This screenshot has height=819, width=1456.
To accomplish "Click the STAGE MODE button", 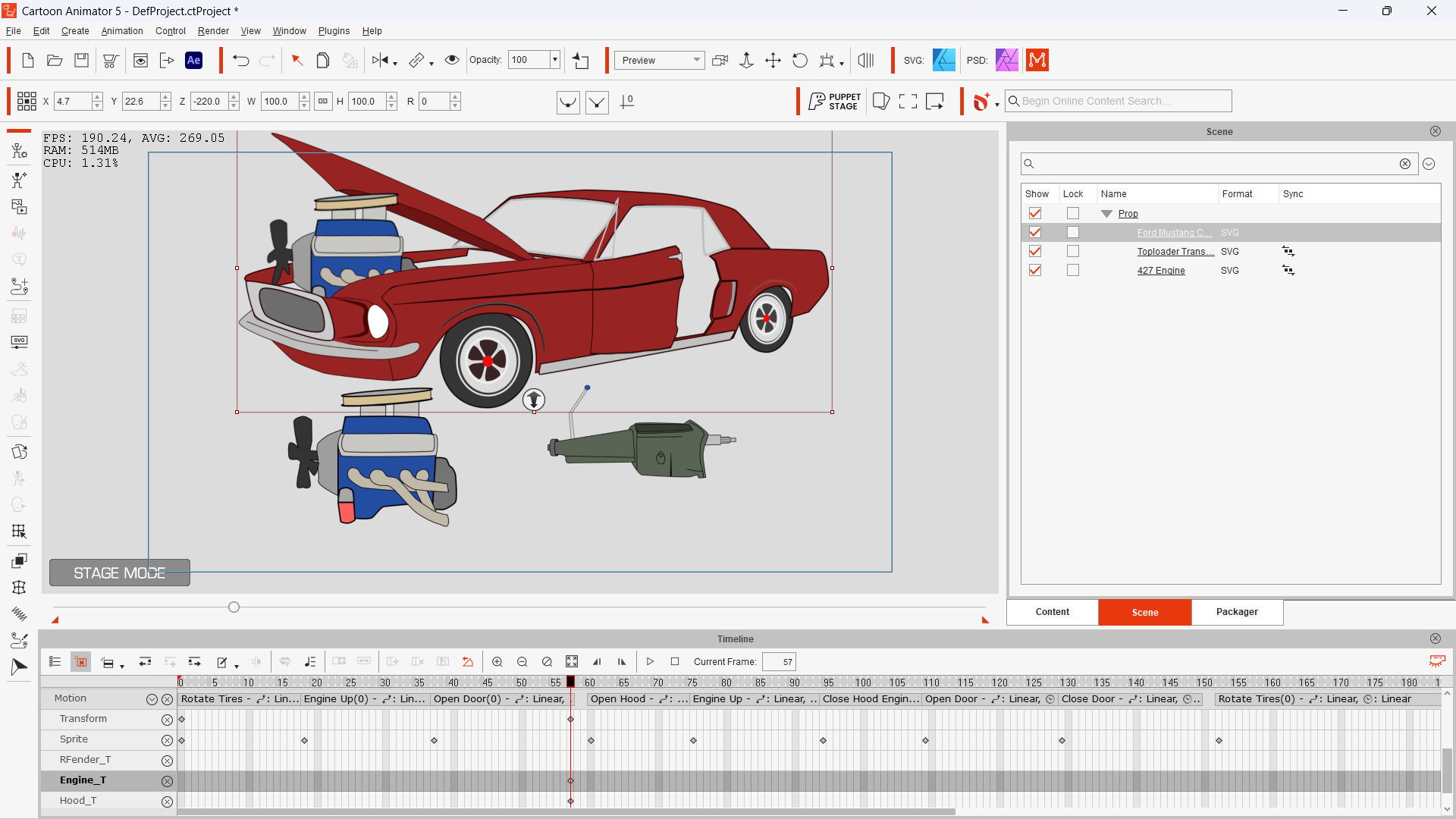I will pyautogui.click(x=120, y=573).
